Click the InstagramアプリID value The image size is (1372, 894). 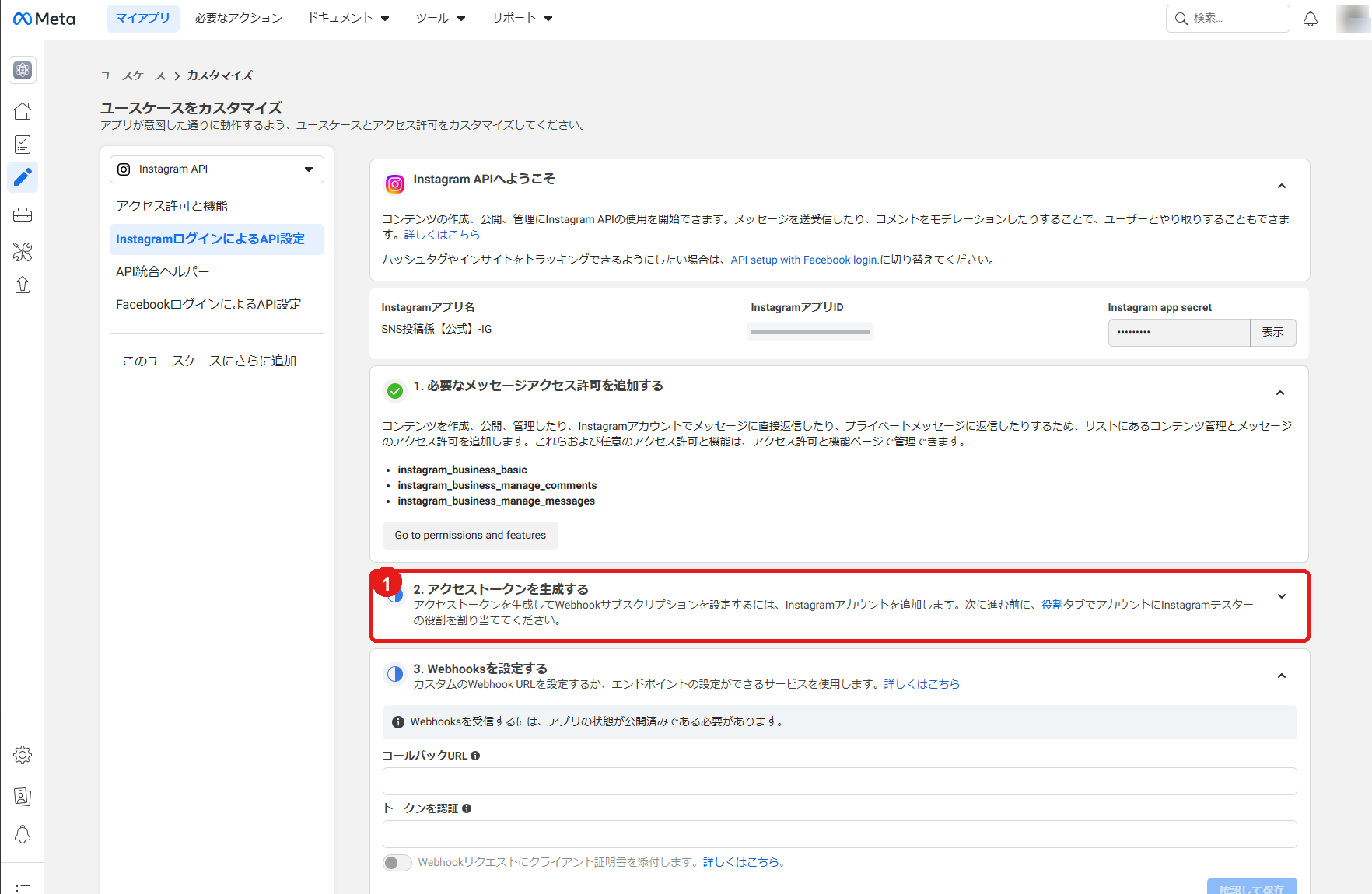[x=810, y=332]
